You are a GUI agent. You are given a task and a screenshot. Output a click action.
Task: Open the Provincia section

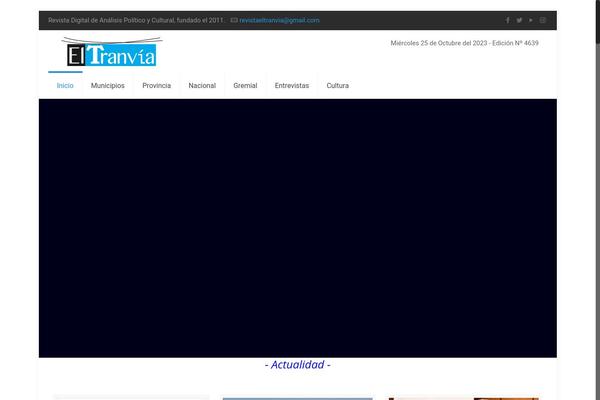157,85
